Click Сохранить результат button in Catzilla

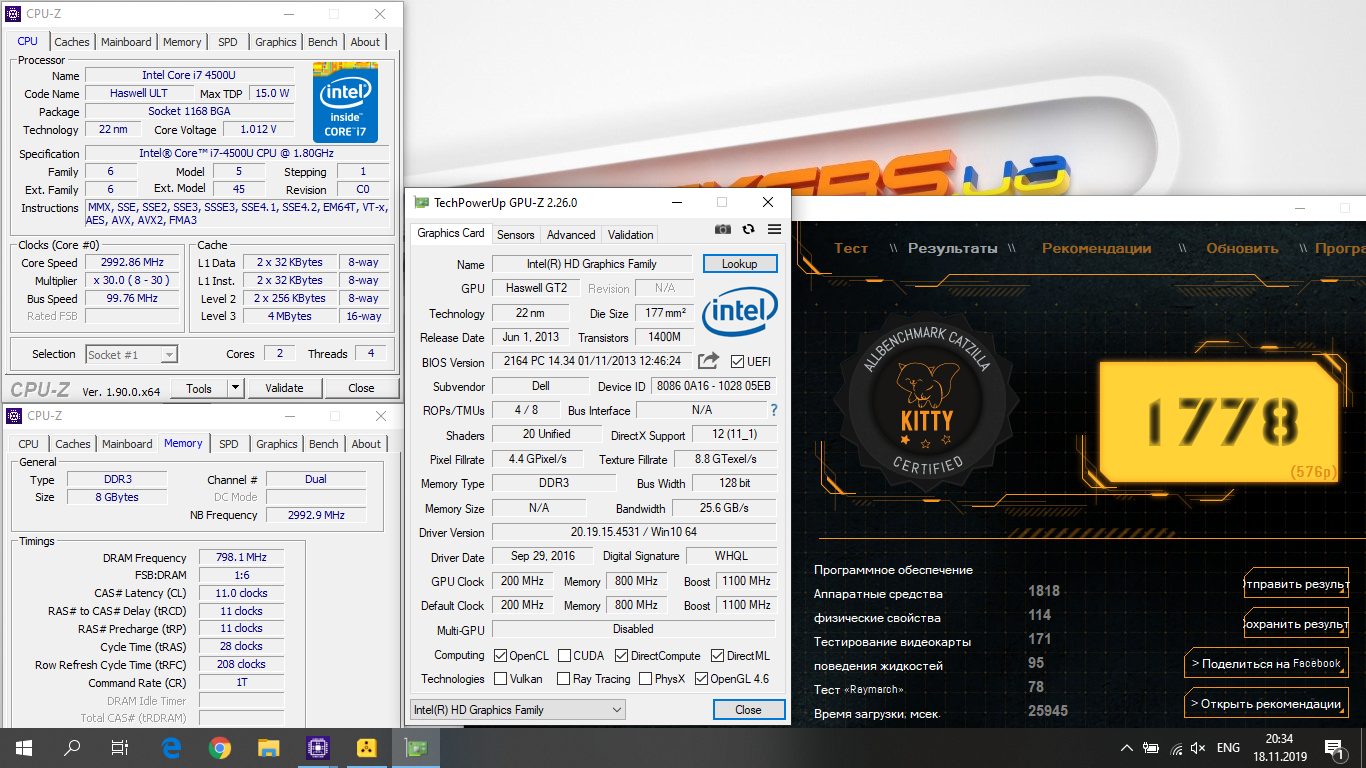(x=1297, y=624)
